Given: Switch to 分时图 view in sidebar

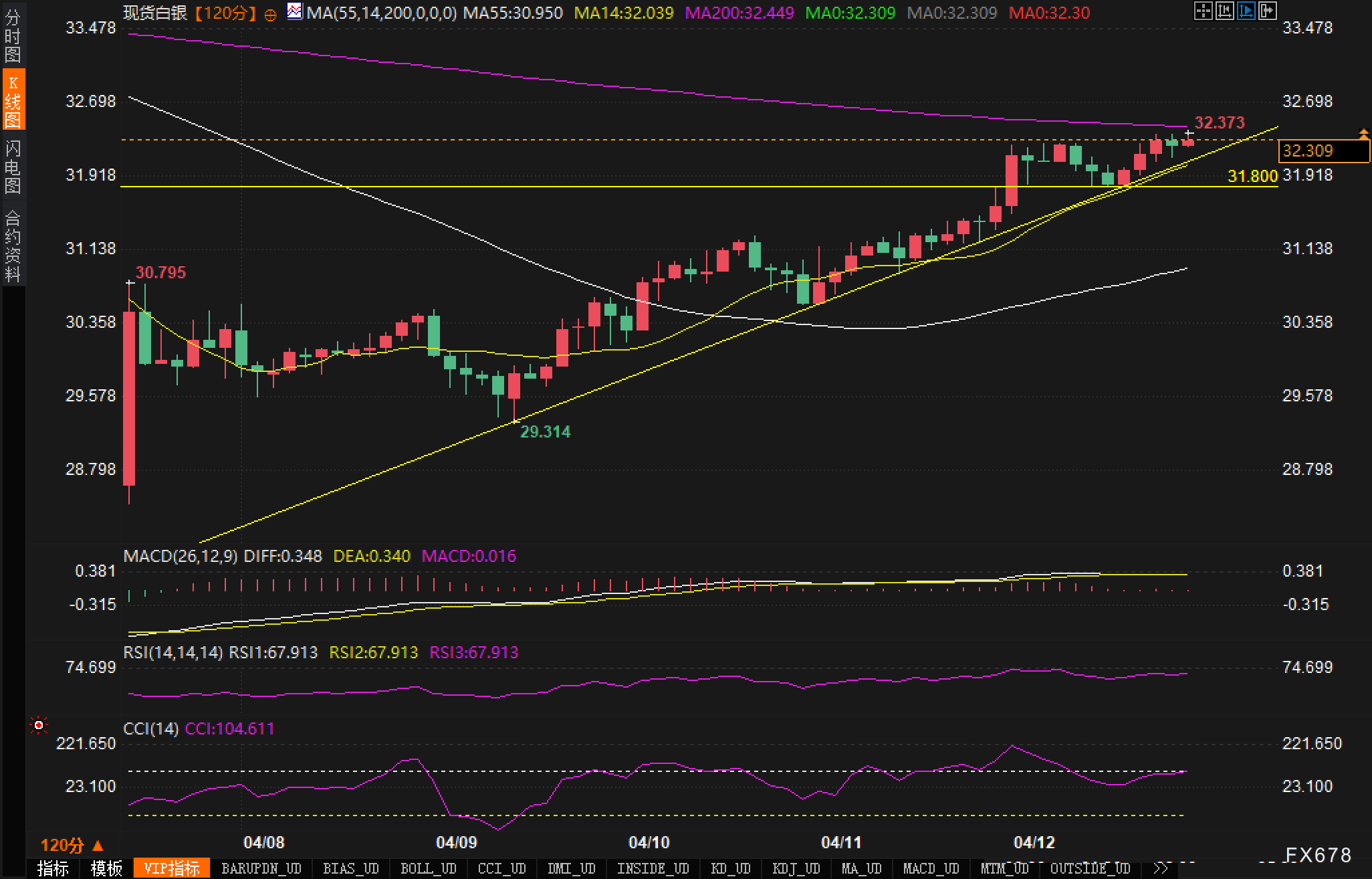Looking at the screenshot, I should [x=13, y=36].
